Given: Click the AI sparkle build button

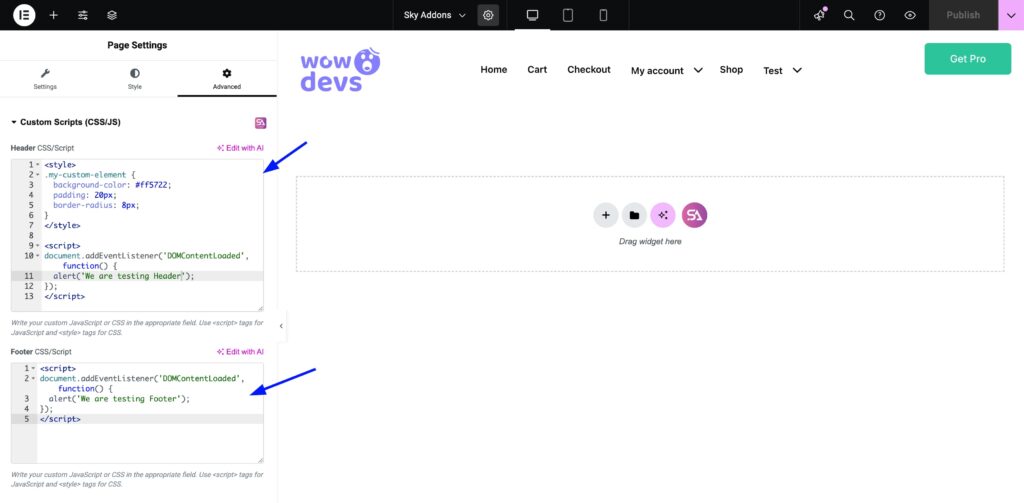Looking at the screenshot, I should [663, 215].
